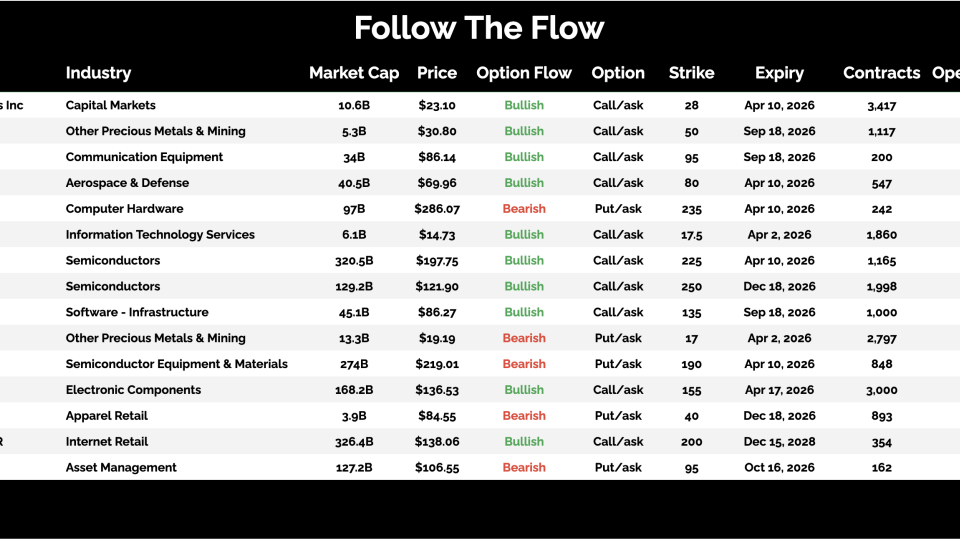Click the $286.07 price cell

tap(437, 209)
